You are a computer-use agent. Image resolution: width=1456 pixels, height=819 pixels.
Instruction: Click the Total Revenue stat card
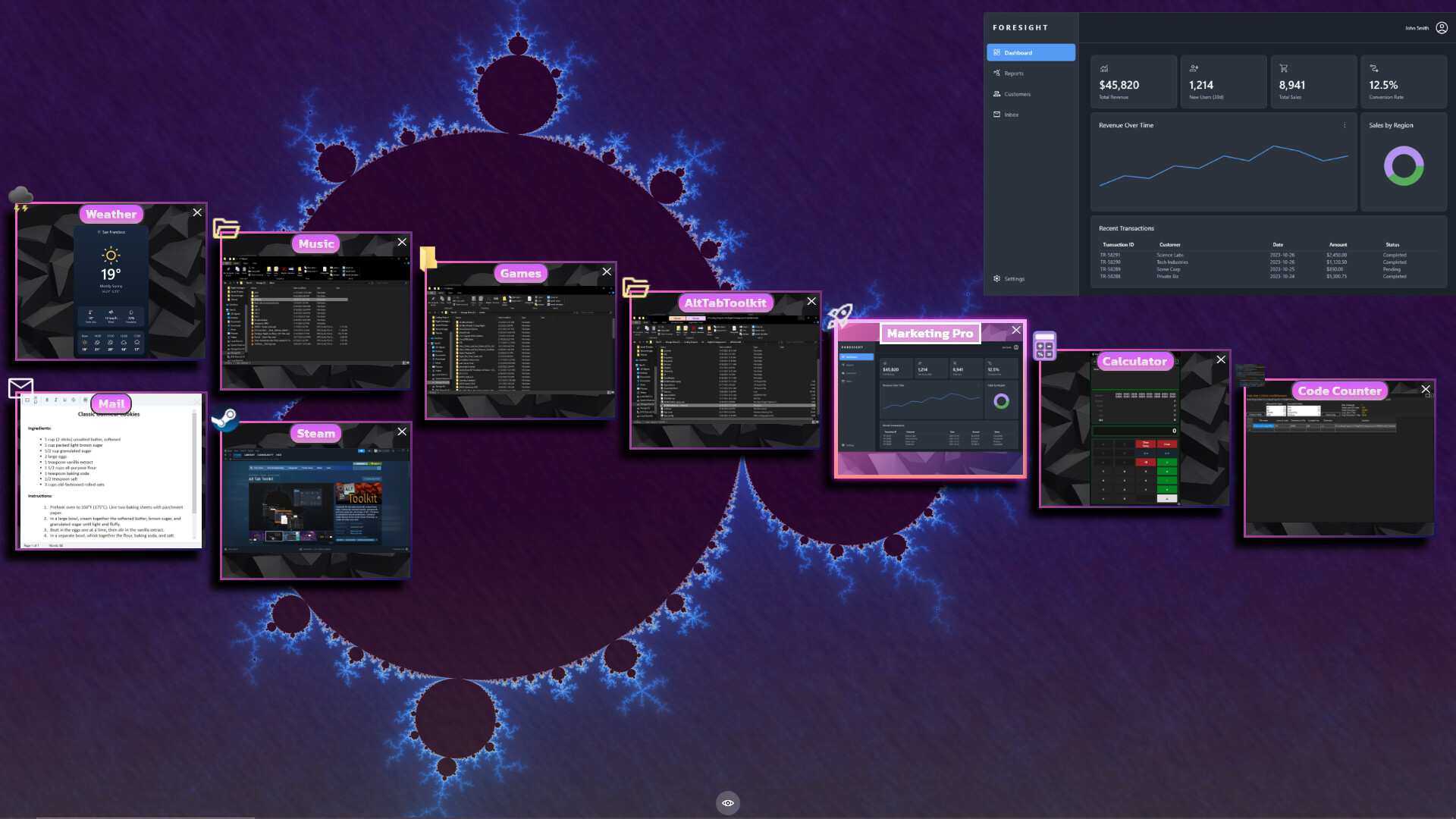[1133, 82]
